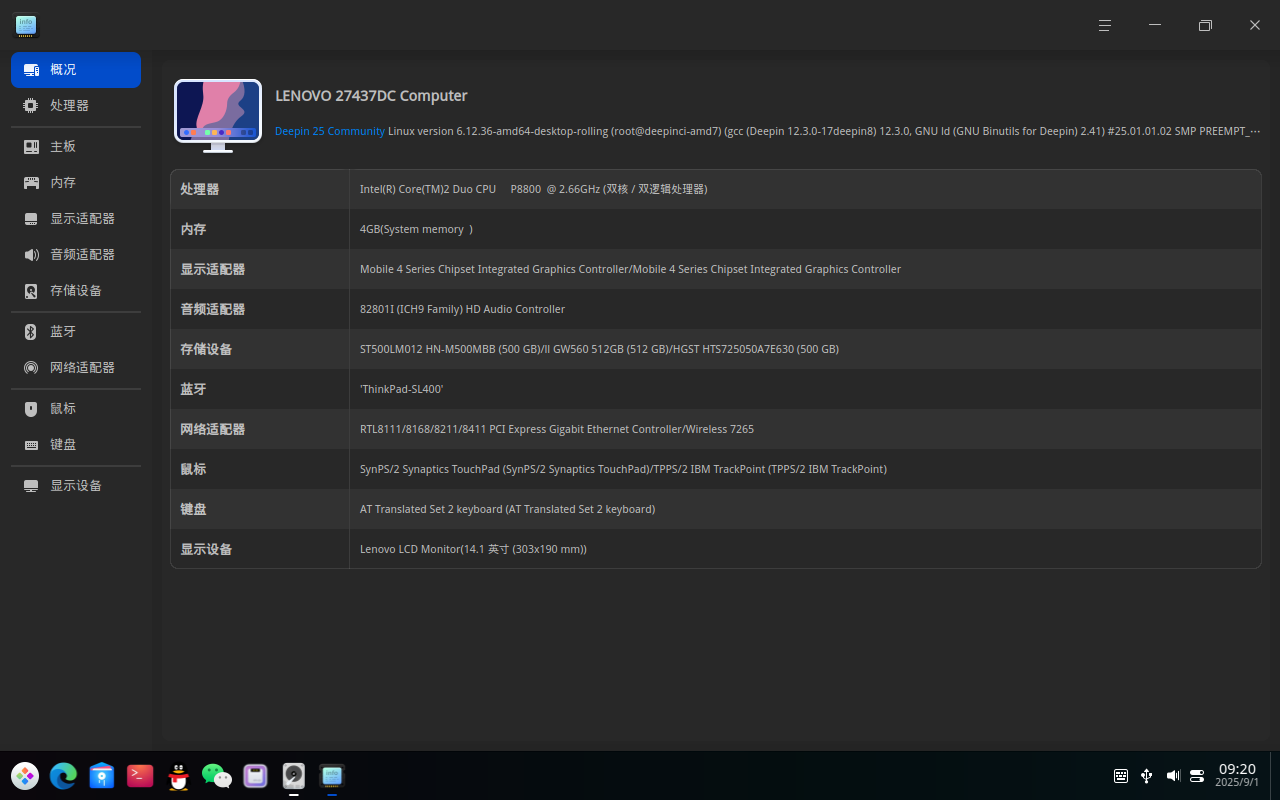Click the AT Translated Set 2 keyboard text
The image size is (1280, 800).
(507, 509)
